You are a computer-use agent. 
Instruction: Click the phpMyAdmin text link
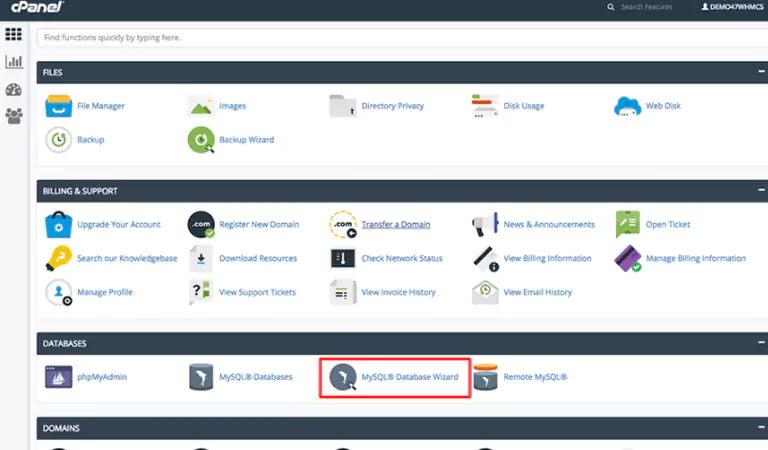point(102,377)
